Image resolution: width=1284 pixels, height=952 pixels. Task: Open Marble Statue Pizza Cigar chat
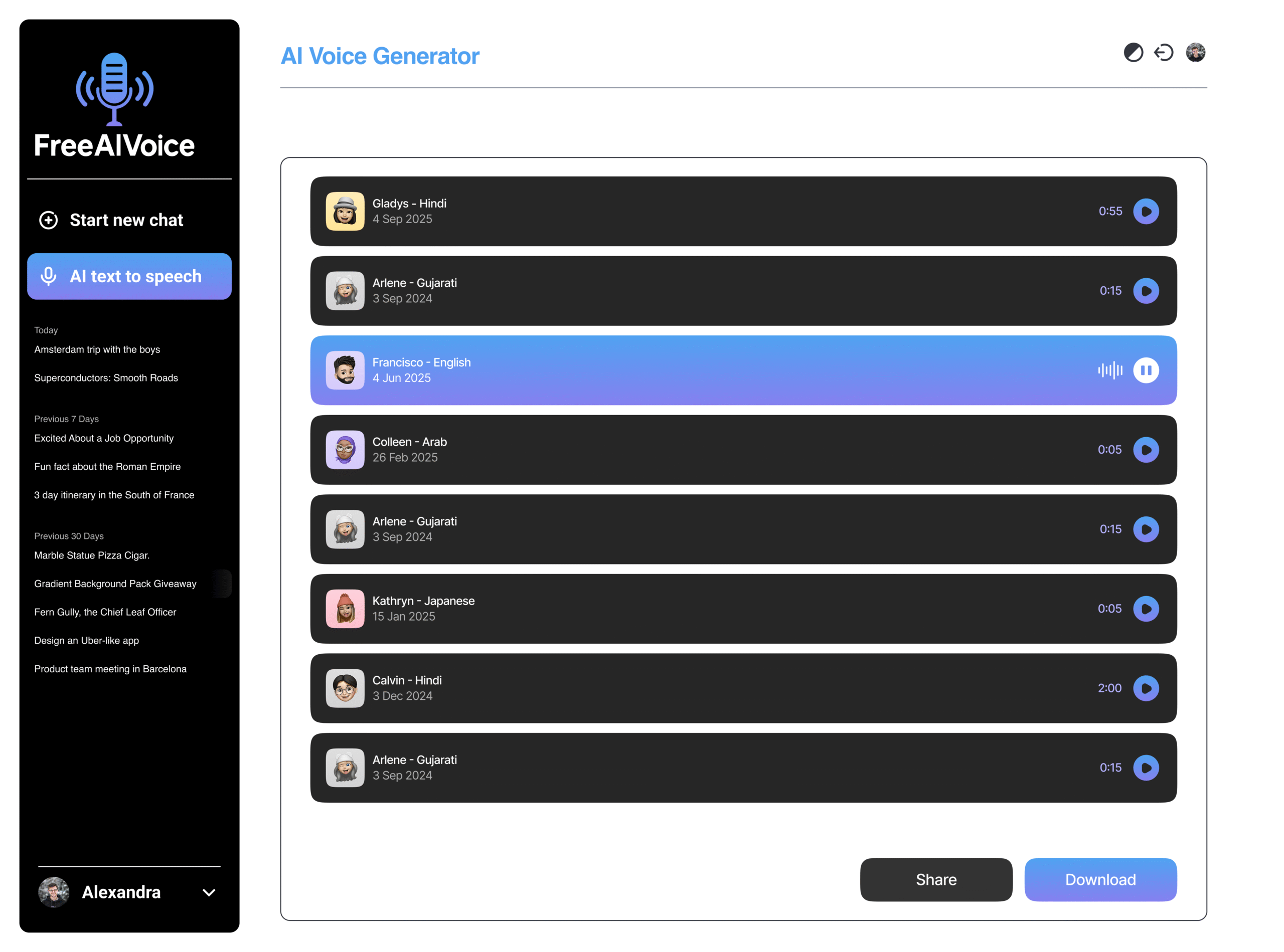(x=92, y=555)
